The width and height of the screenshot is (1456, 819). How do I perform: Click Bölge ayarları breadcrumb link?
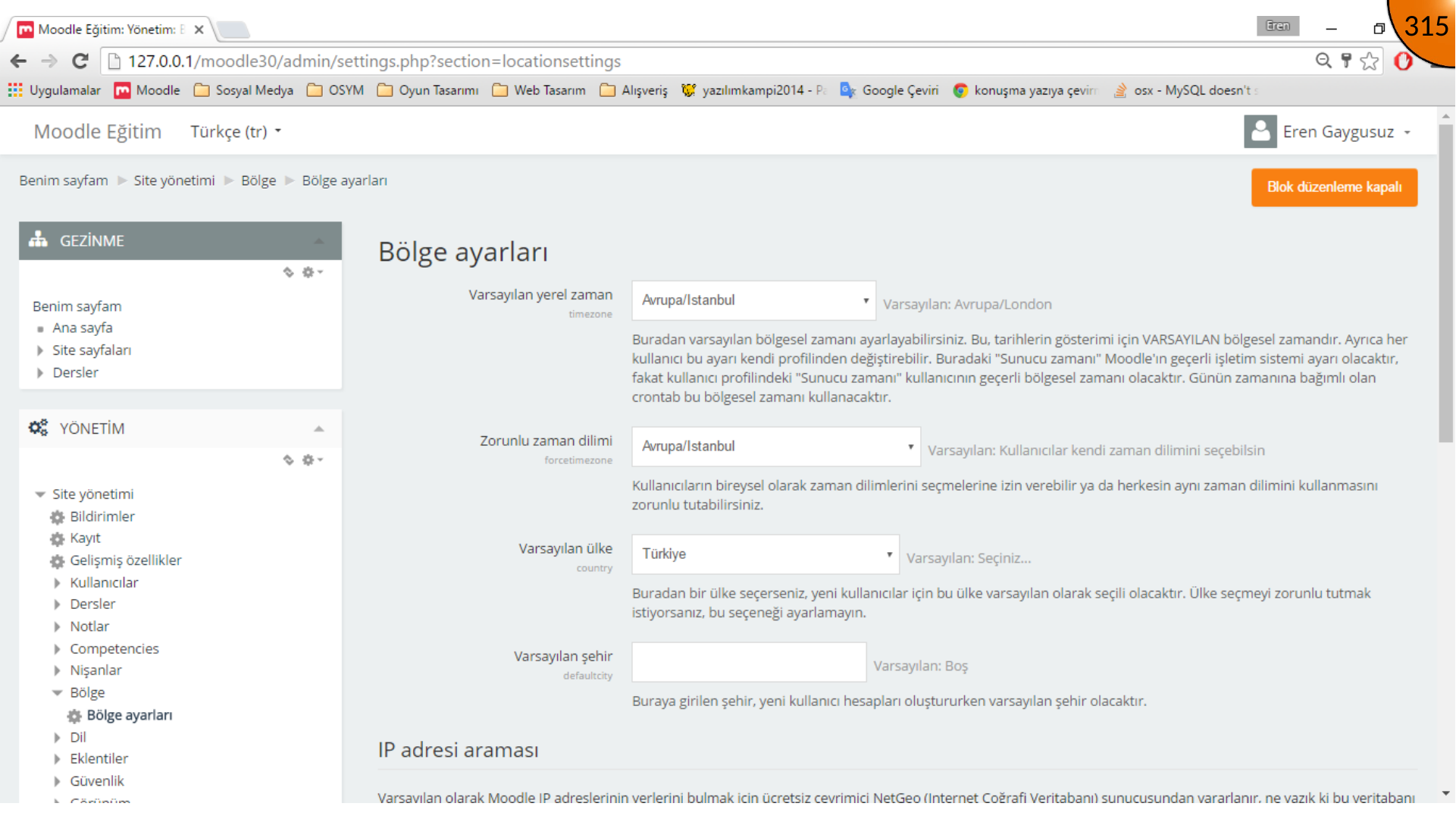point(345,180)
